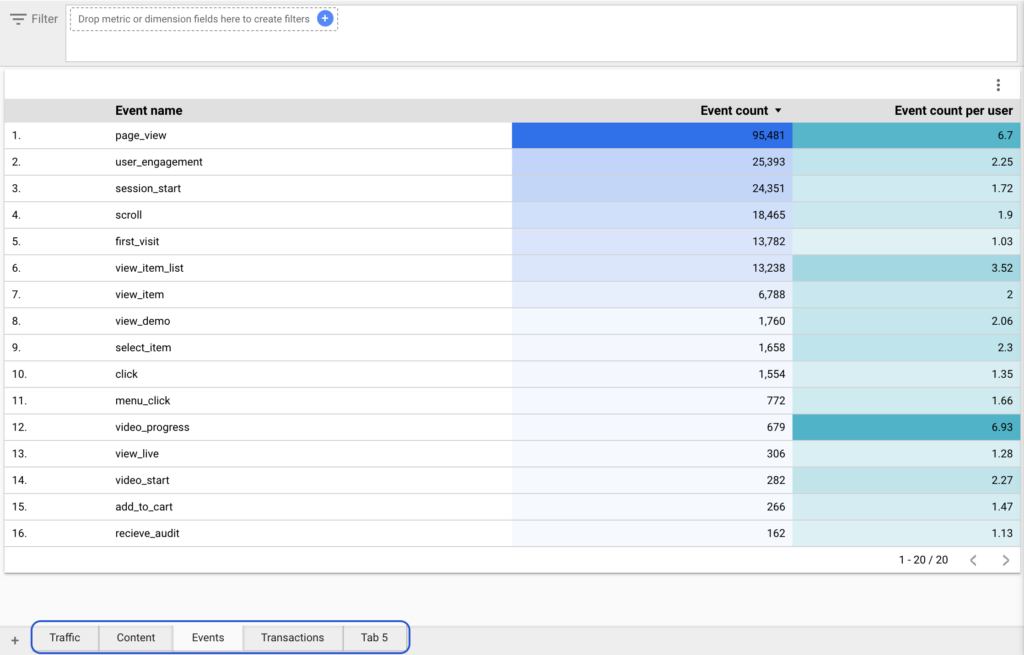Click the Event count column header
This screenshot has width=1024, height=655.
click(x=734, y=110)
